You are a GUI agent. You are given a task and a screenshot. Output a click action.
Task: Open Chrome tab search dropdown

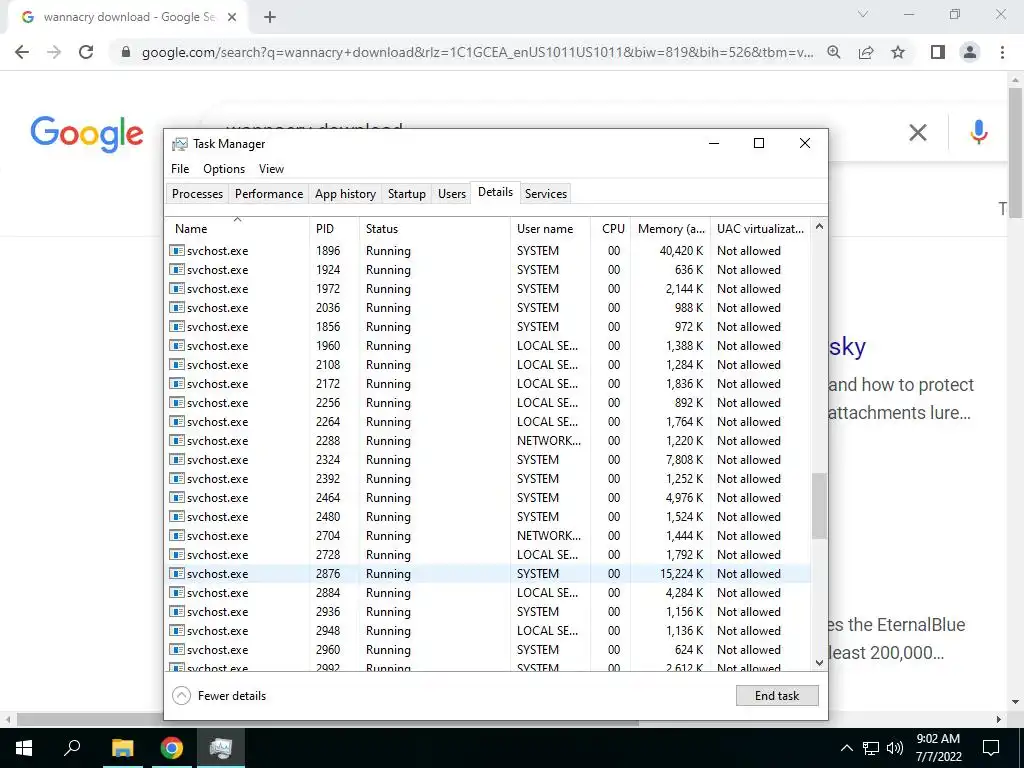pos(863,14)
